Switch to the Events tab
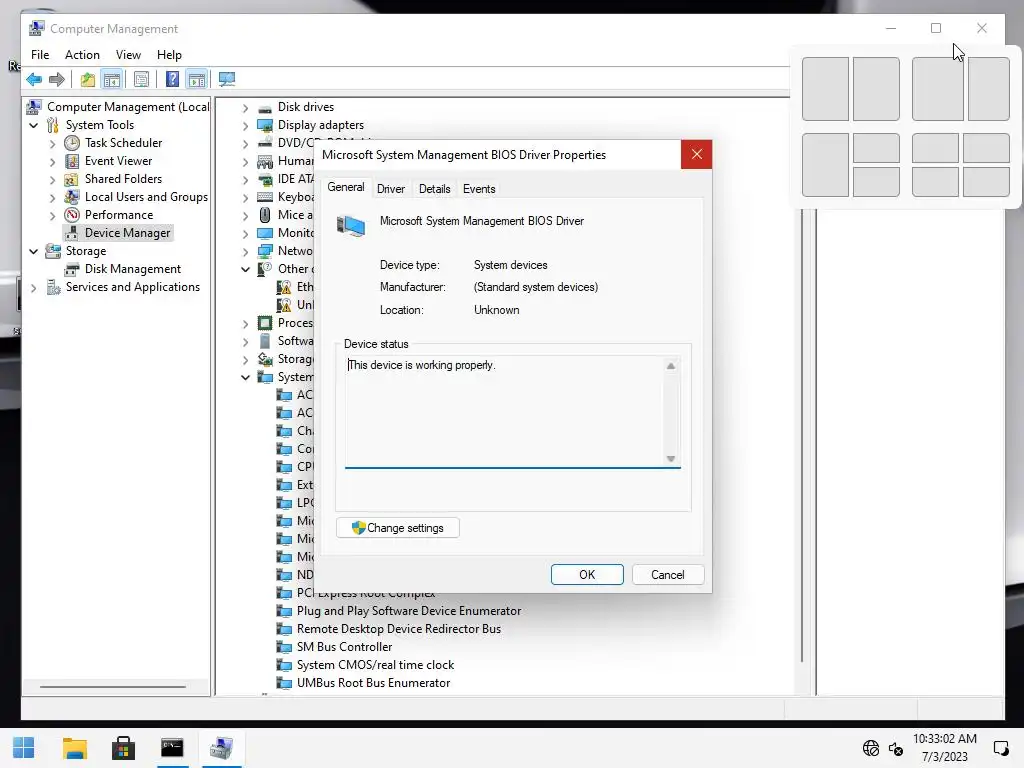 point(479,189)
